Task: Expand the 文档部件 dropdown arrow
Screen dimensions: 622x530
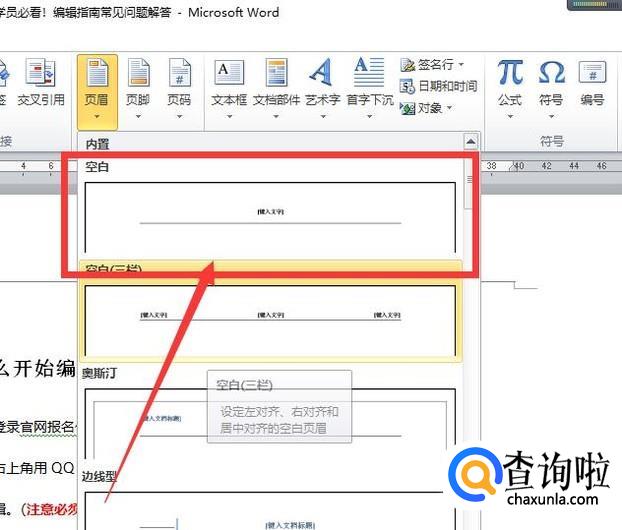Action: pyautogui.click(x=276, y=116)
